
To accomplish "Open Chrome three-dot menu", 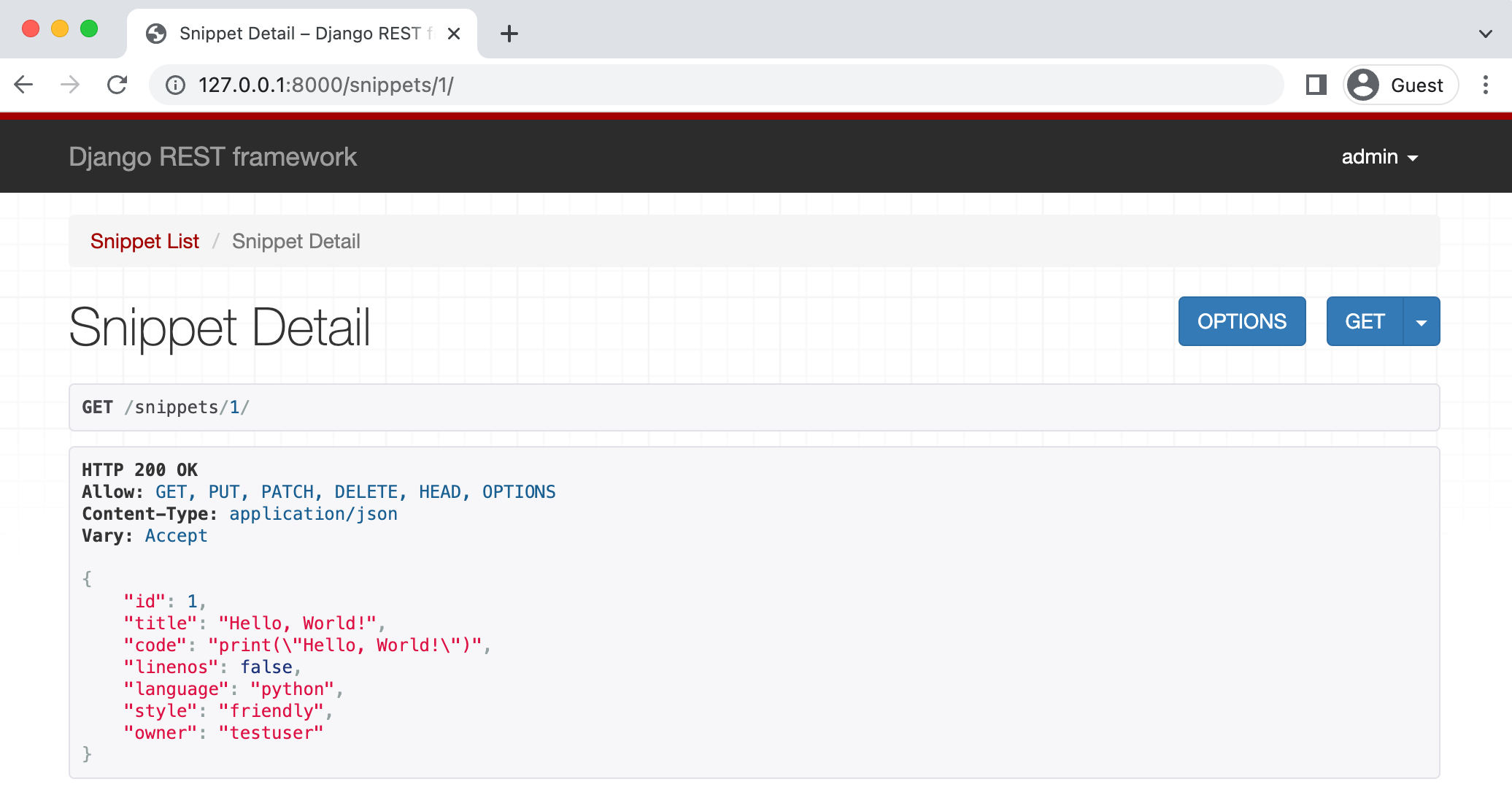I will pyautogui.click(x=1486, y=85).
